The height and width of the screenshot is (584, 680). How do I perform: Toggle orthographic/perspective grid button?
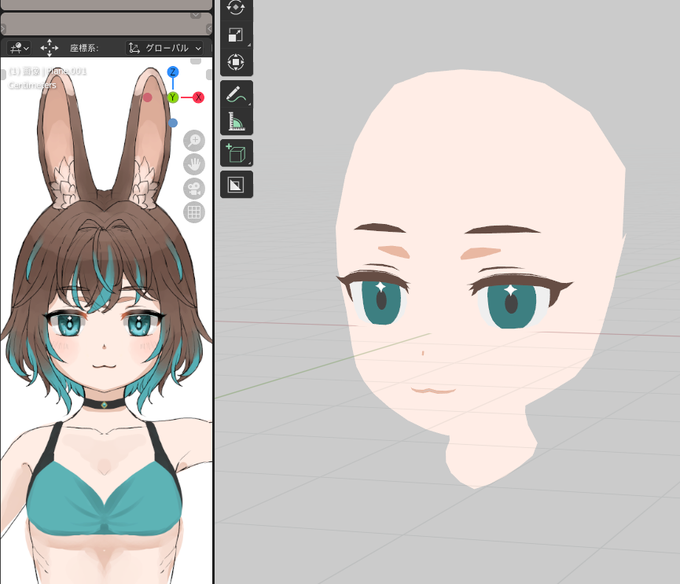(x=194, y=212)
